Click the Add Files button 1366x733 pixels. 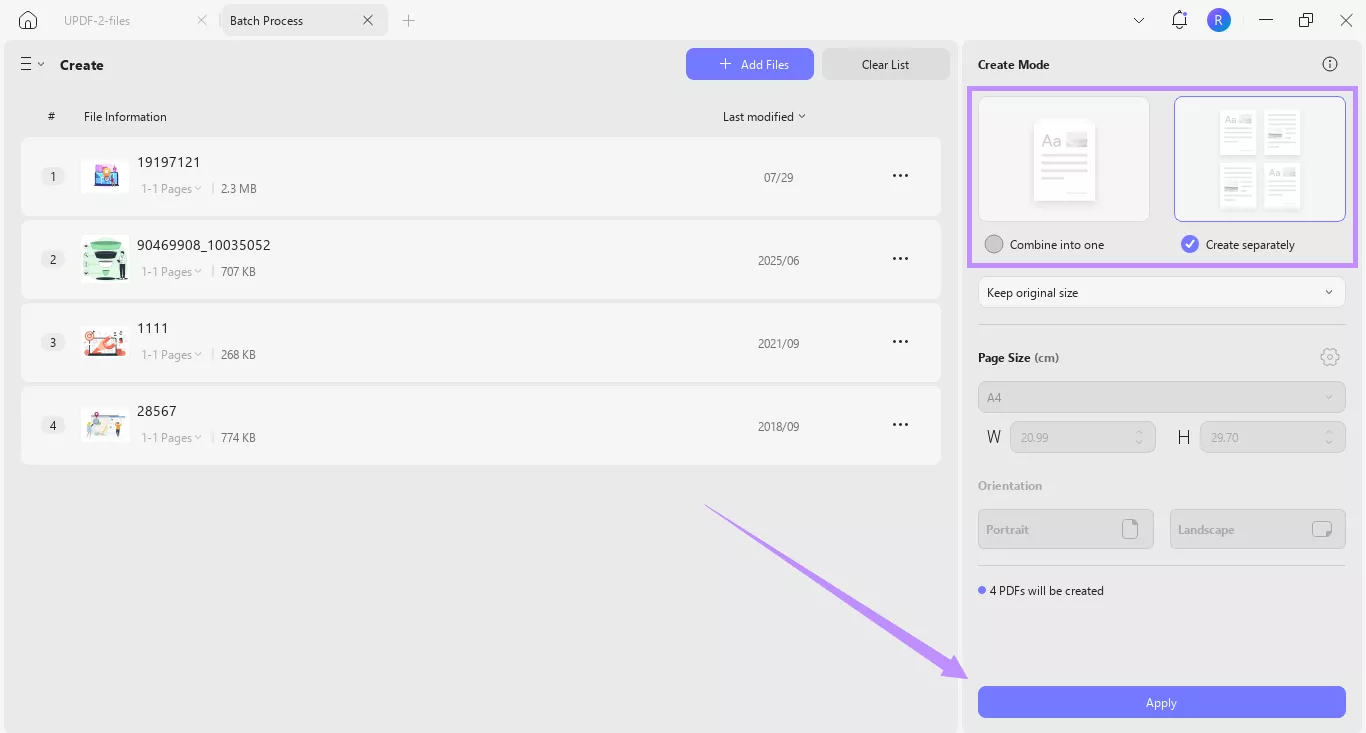tap(750, 64)
